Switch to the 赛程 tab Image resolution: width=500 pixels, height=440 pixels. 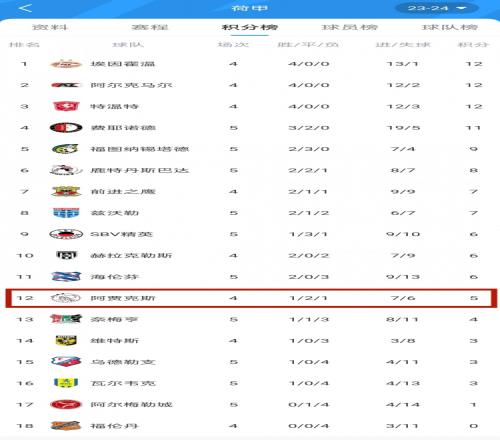150,27
